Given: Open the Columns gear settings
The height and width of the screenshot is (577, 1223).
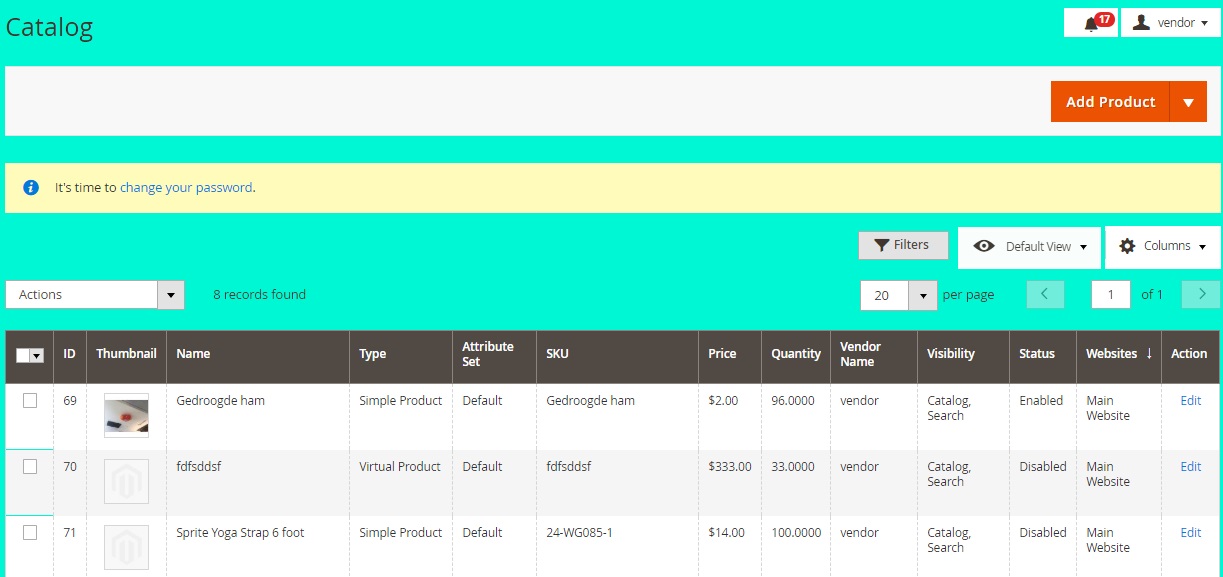Looking at the screenshot, I should tap(1162, 246).
